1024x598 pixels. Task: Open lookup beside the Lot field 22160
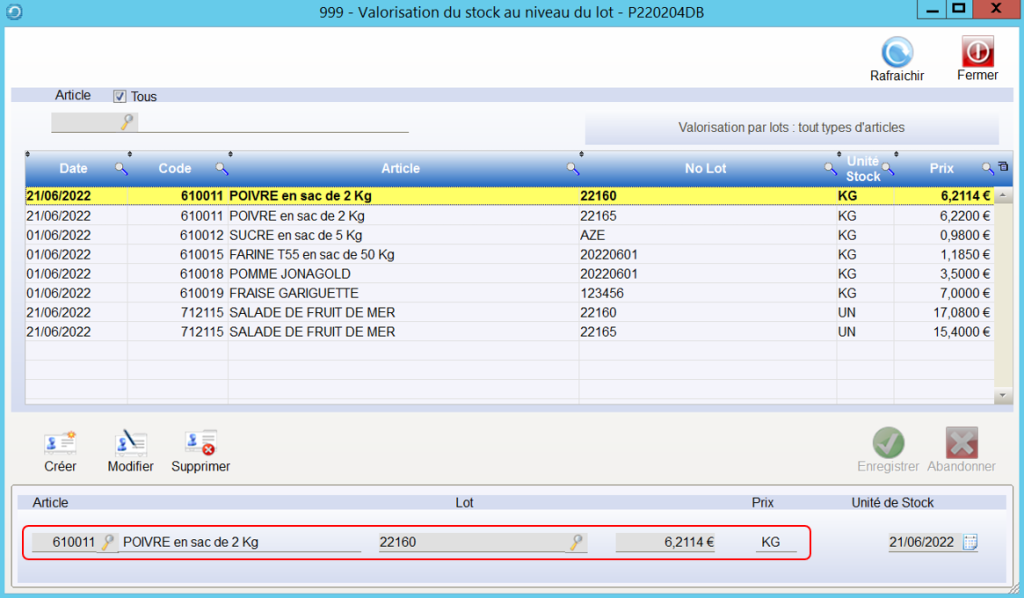[x=576, y=543]
